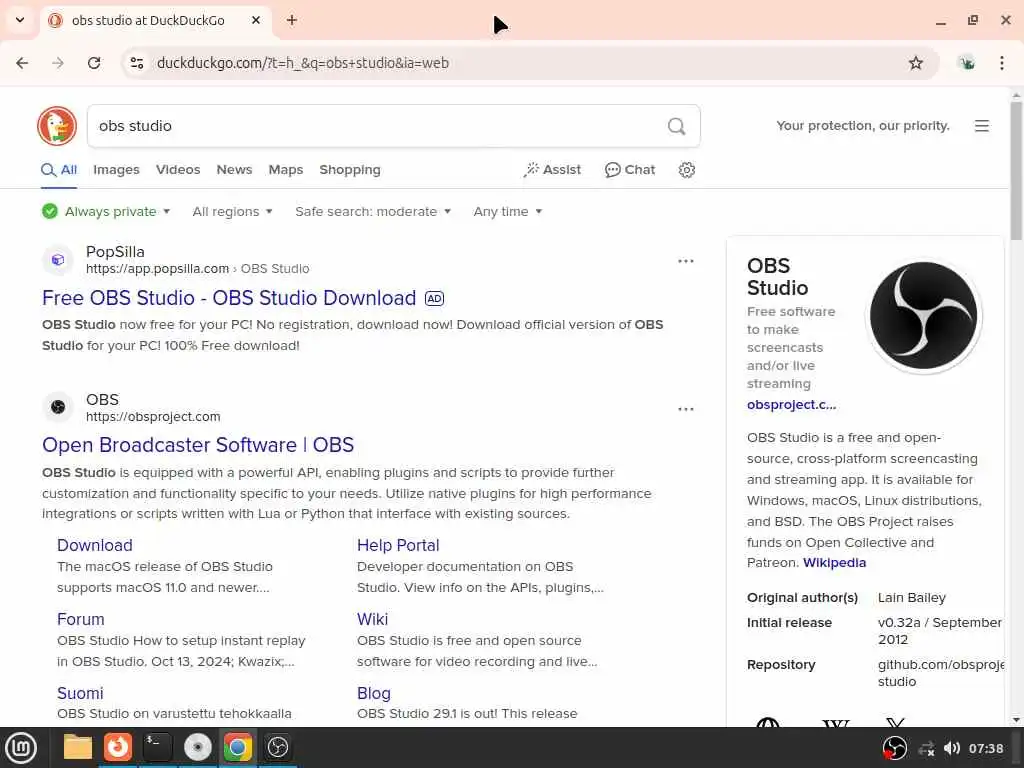
Task: Open Open Broadcaster Software | OBS result
Action: (x=198, y=445)
